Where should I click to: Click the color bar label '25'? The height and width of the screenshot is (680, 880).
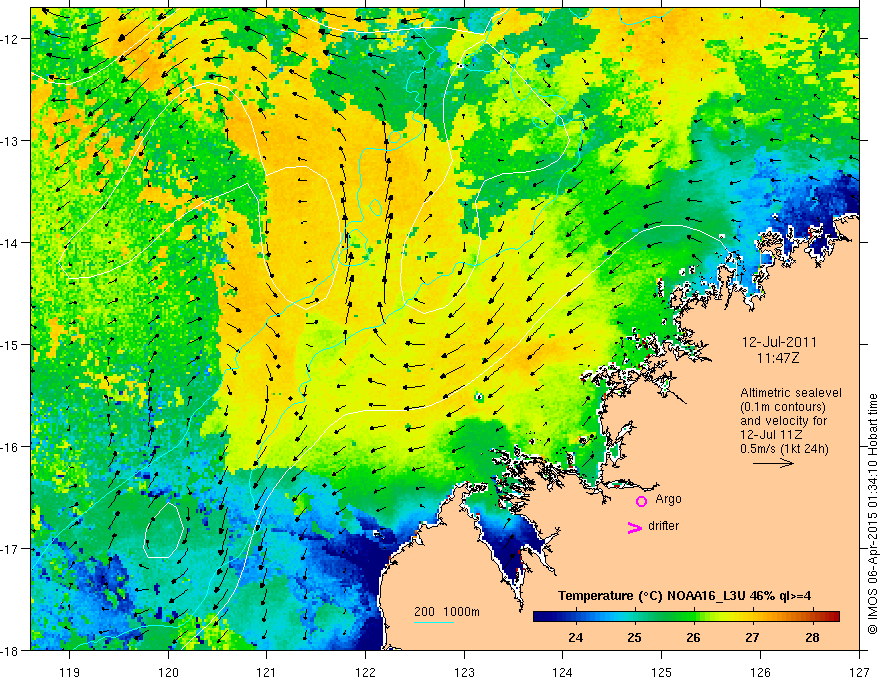click(x=634, y=637)
